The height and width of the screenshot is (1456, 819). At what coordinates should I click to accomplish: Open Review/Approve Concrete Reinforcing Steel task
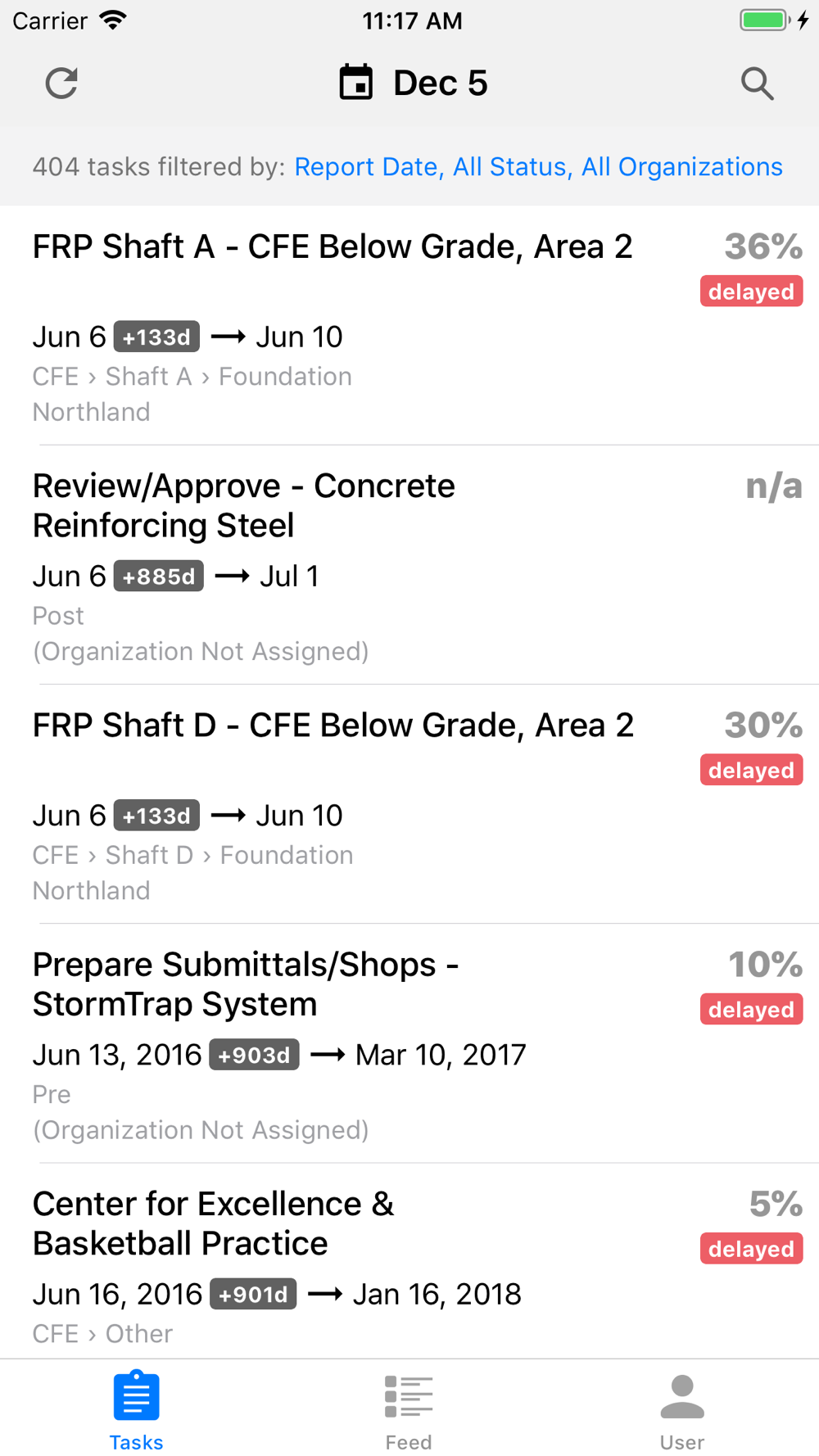pyautogui.click(x=243, y=505)
